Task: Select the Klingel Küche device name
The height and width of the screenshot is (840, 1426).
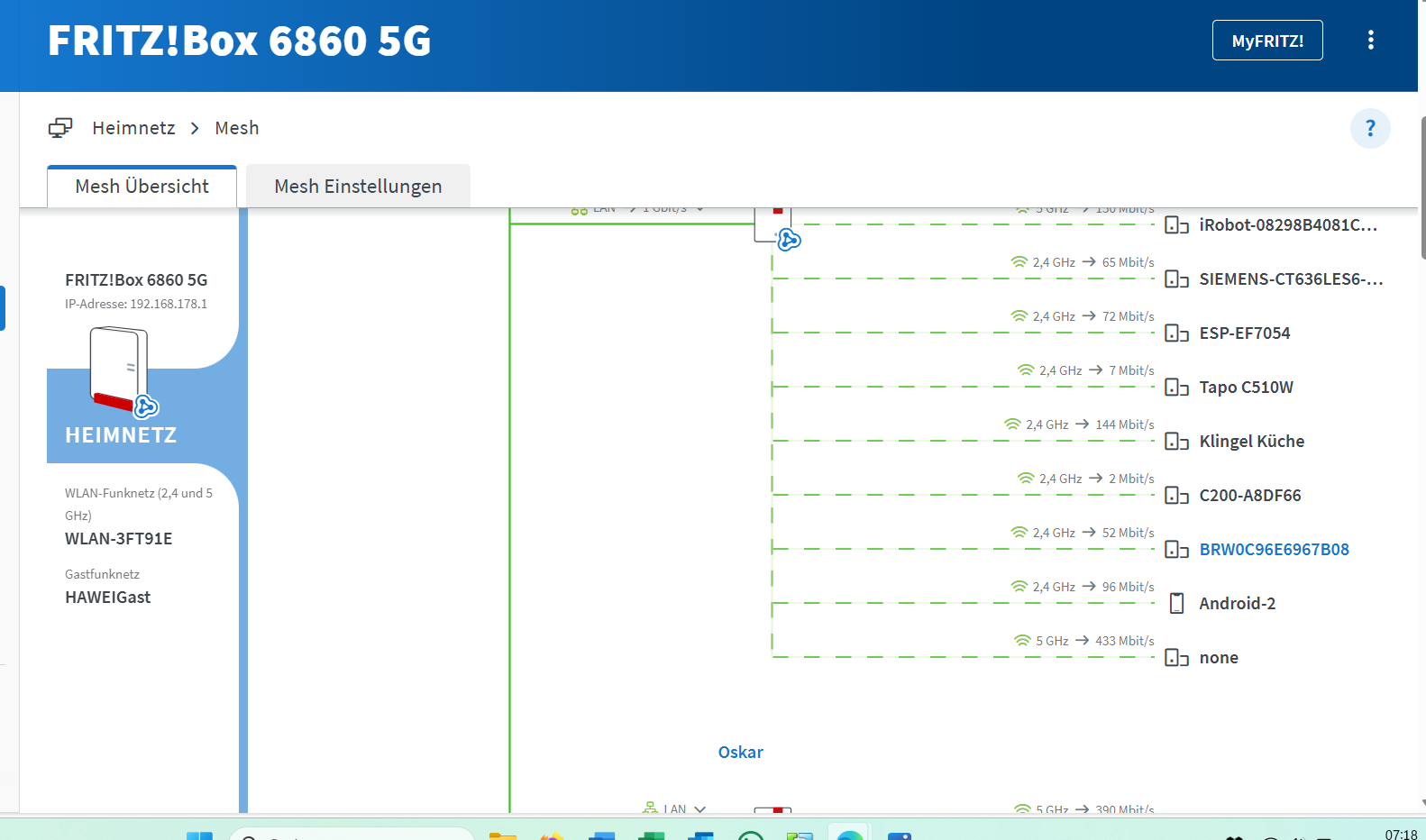Action: [x=1251, y=441]
